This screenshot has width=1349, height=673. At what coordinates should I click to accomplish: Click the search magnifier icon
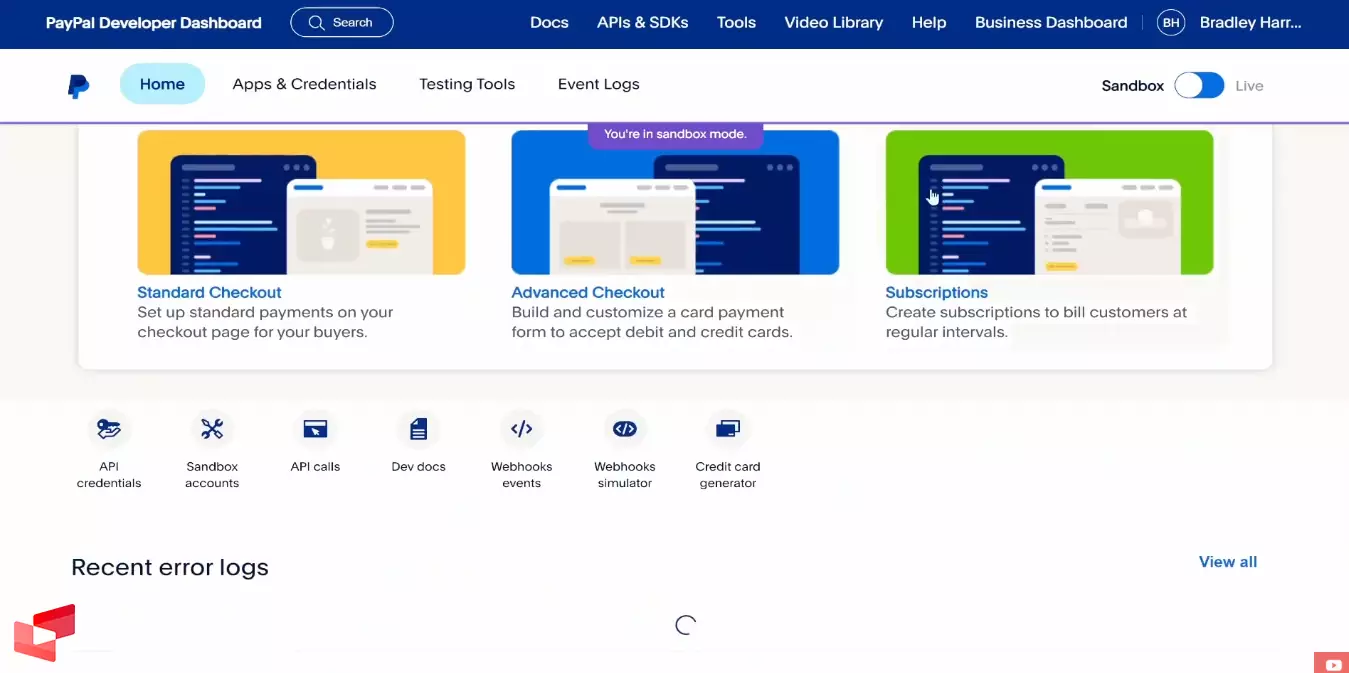point(315,21)
